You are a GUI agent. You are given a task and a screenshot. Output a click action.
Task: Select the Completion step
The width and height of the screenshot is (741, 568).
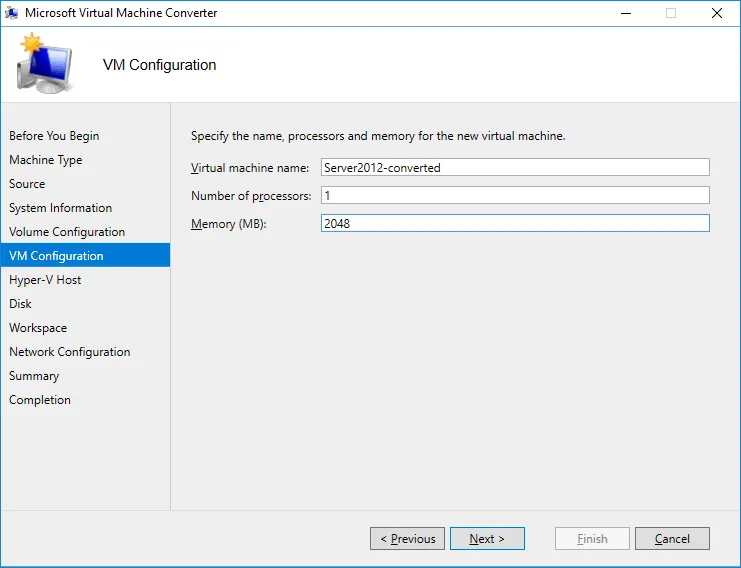40,400
